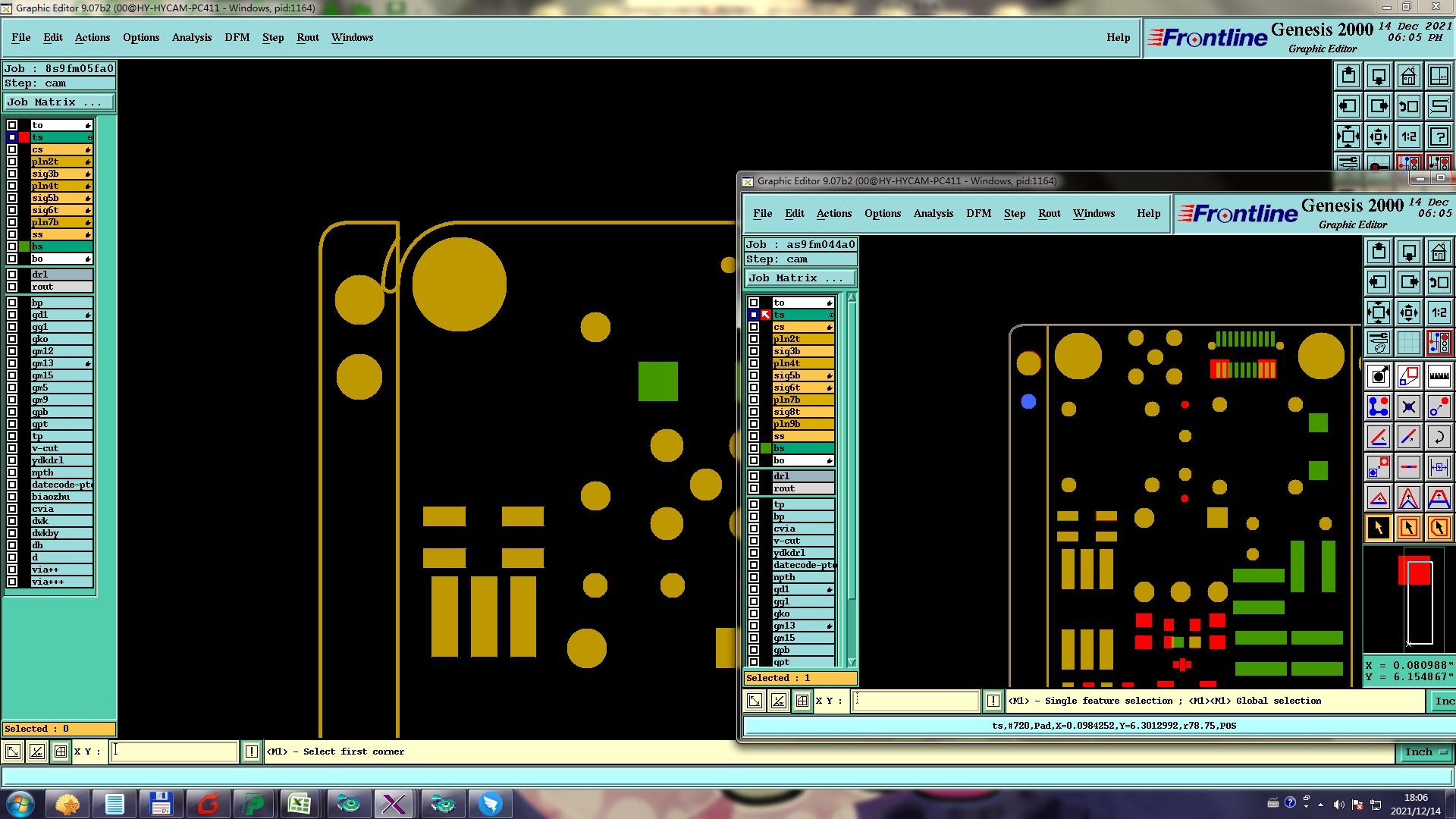Click Help in back window menu bar
The width and height of the screenshot is (1456, 819).
coord(1118,37)
